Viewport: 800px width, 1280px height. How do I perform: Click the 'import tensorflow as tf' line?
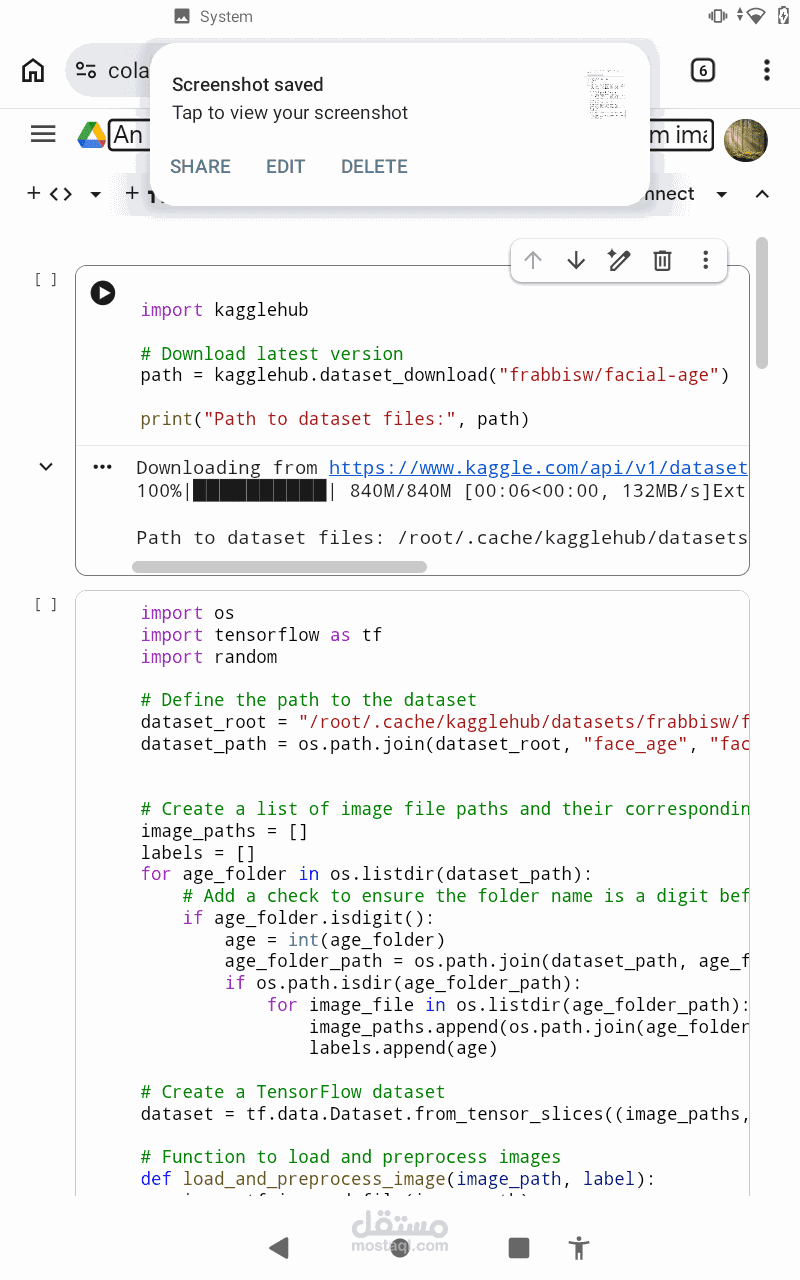(x=261, y=635)
